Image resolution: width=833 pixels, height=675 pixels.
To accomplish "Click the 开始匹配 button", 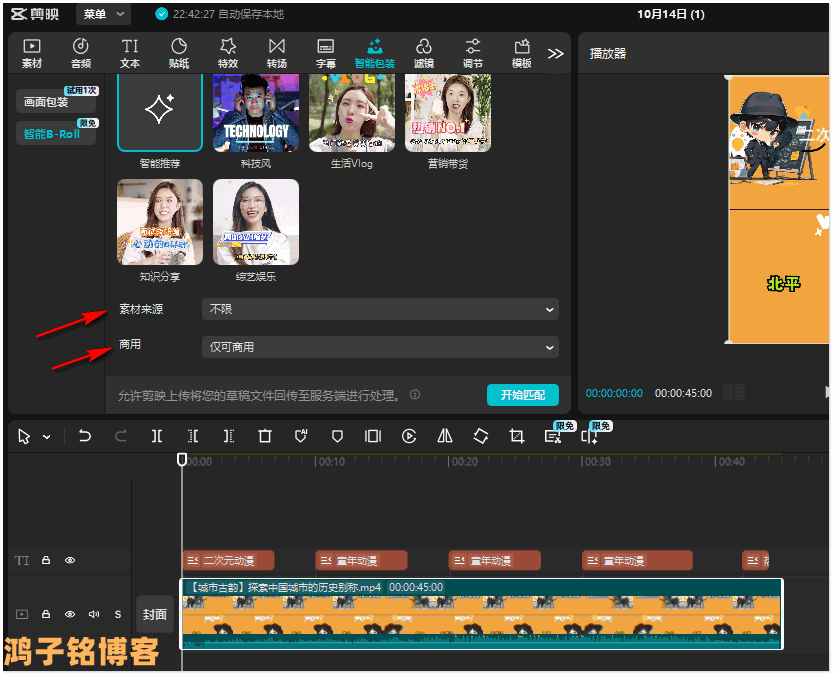I will coord(522,395).
